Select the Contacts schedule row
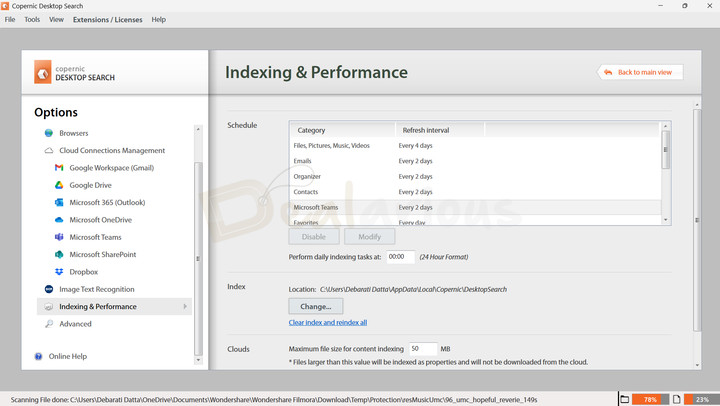Image resolution: width=720 pixels, height=406 pixels. [475, 192]
